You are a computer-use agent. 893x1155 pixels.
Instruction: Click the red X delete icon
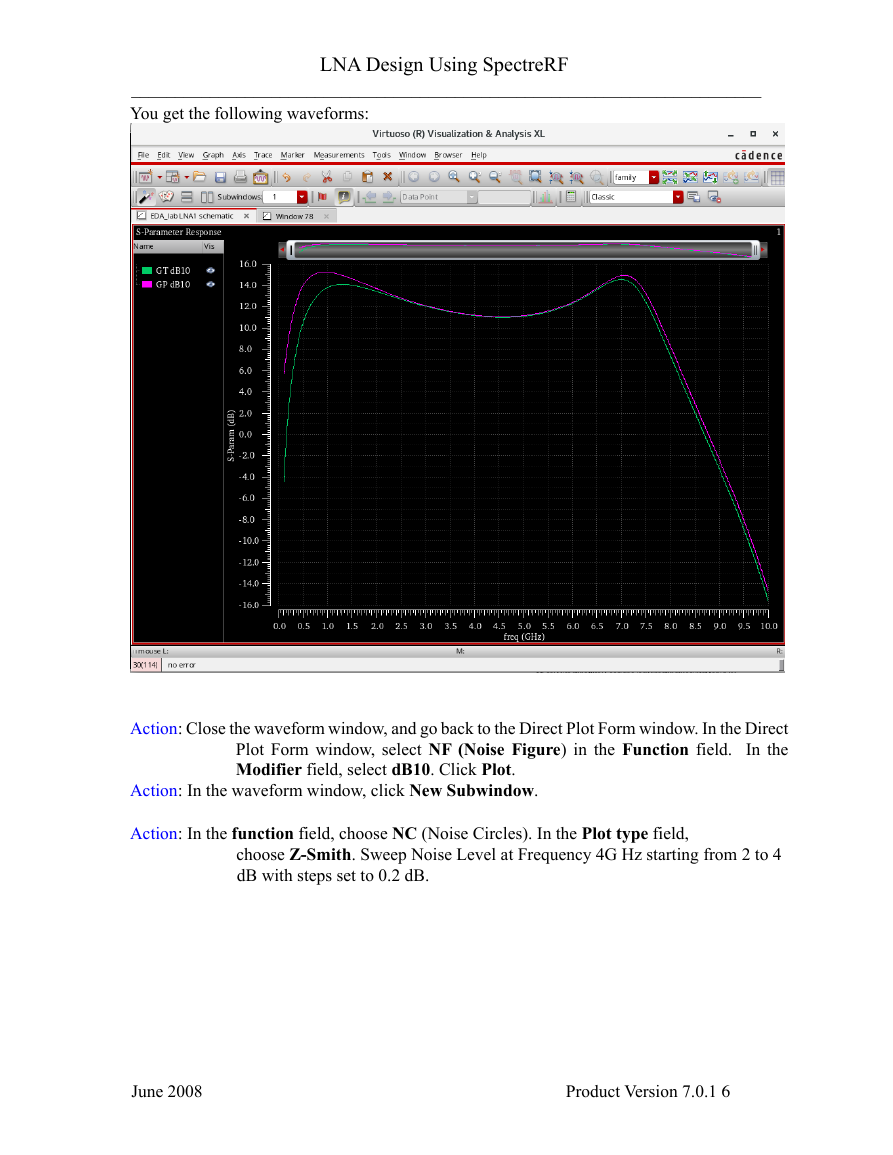[x=388, y=177]
